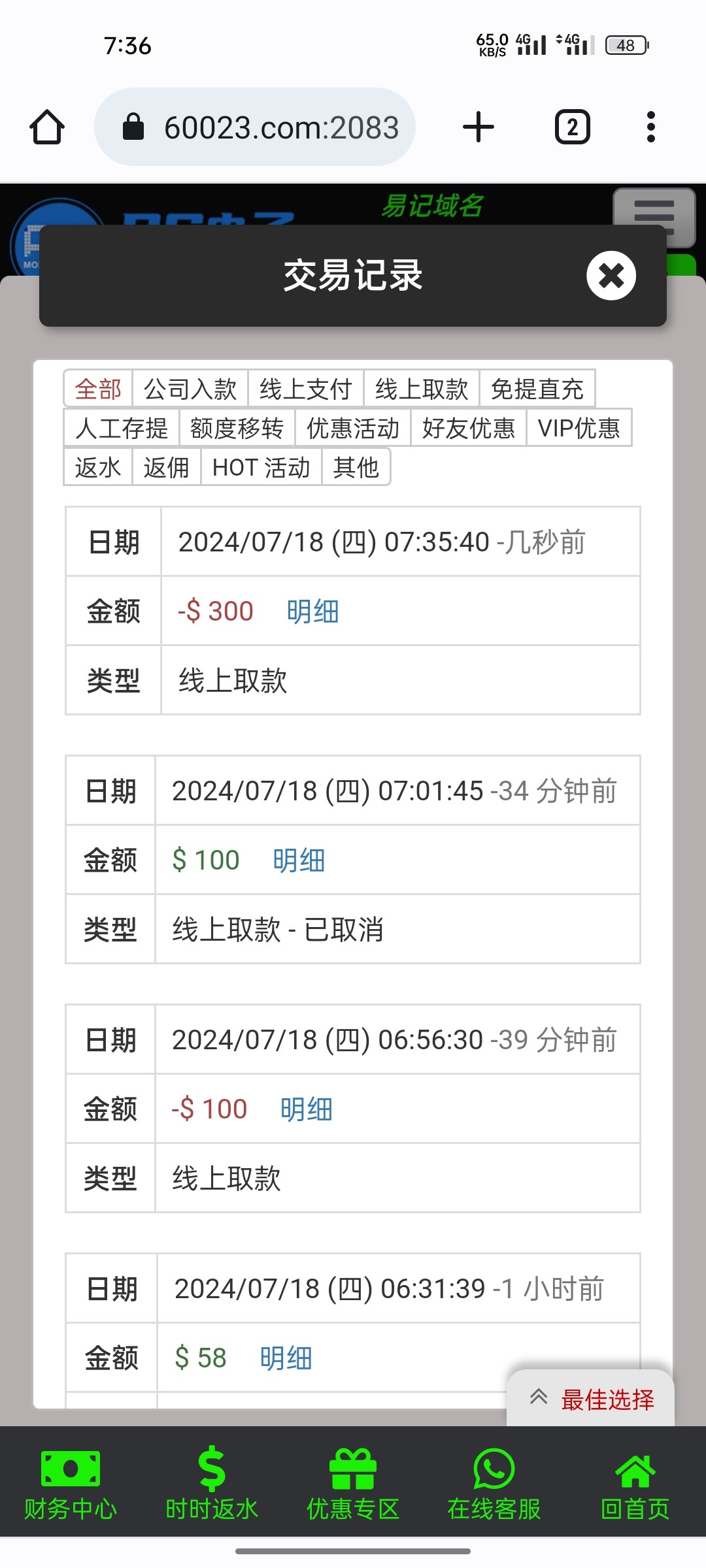Open a new tab with plus icon
This screenshot has width=706, height=1568.
coord(478,127)
